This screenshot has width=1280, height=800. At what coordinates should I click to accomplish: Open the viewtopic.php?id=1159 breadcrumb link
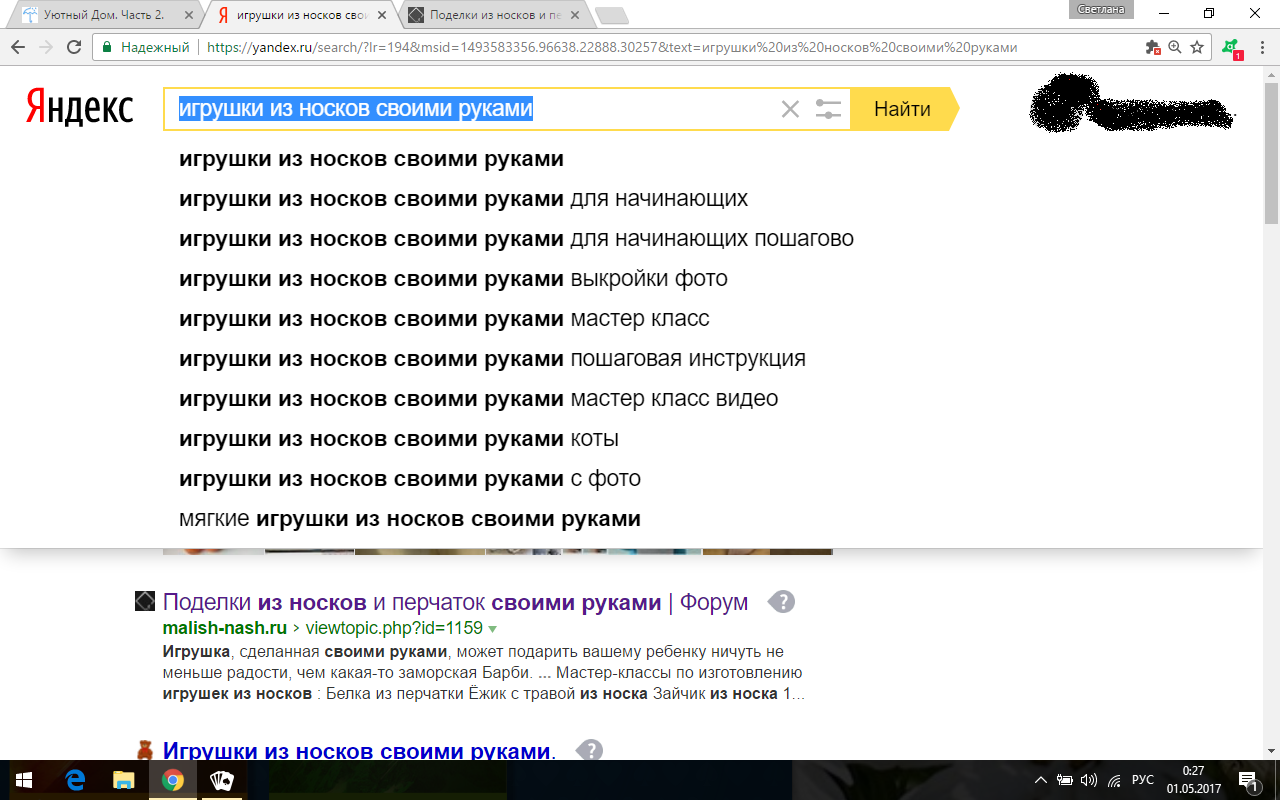click(x=394, y=629)
